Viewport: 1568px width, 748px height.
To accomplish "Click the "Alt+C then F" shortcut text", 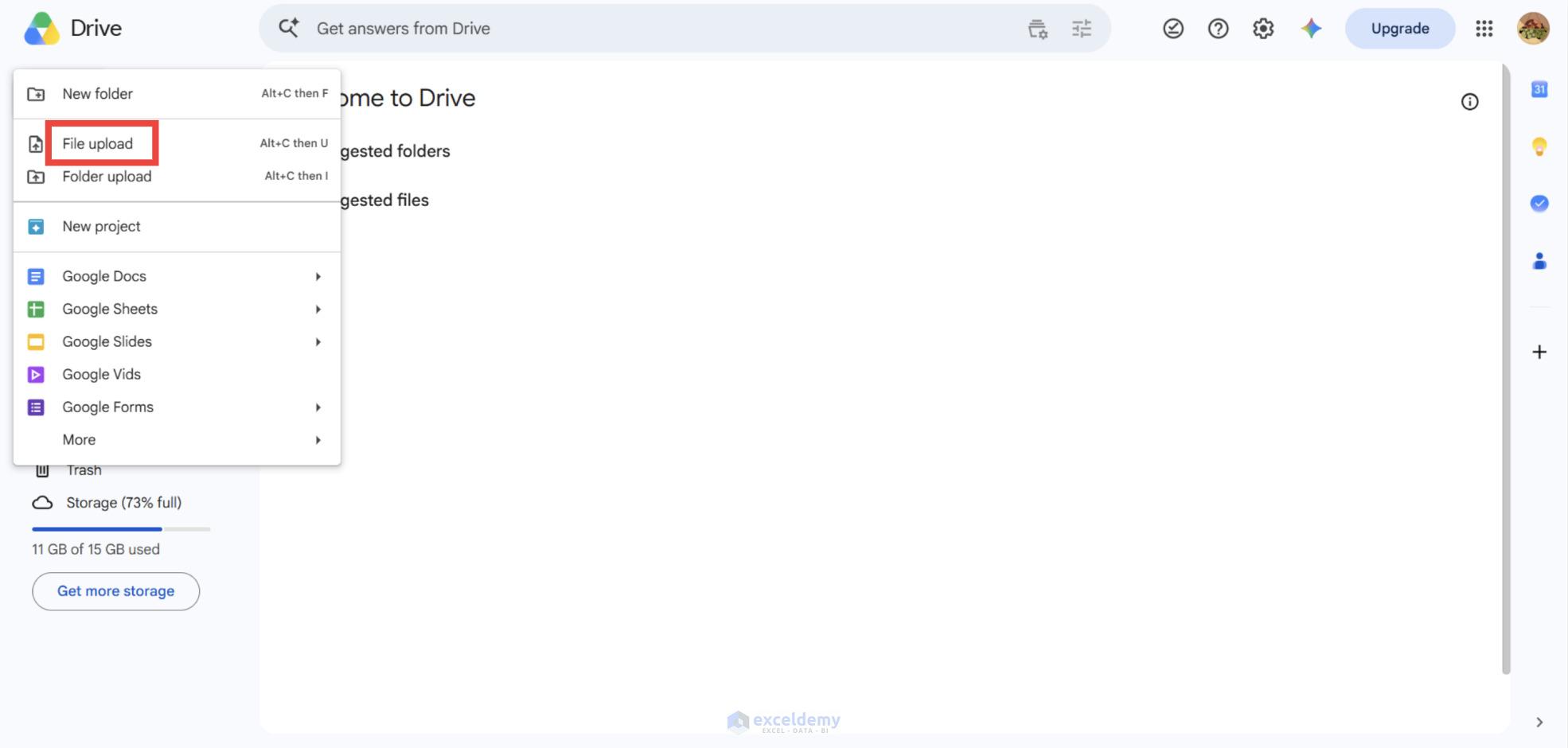I will click(x=294, y=93).
